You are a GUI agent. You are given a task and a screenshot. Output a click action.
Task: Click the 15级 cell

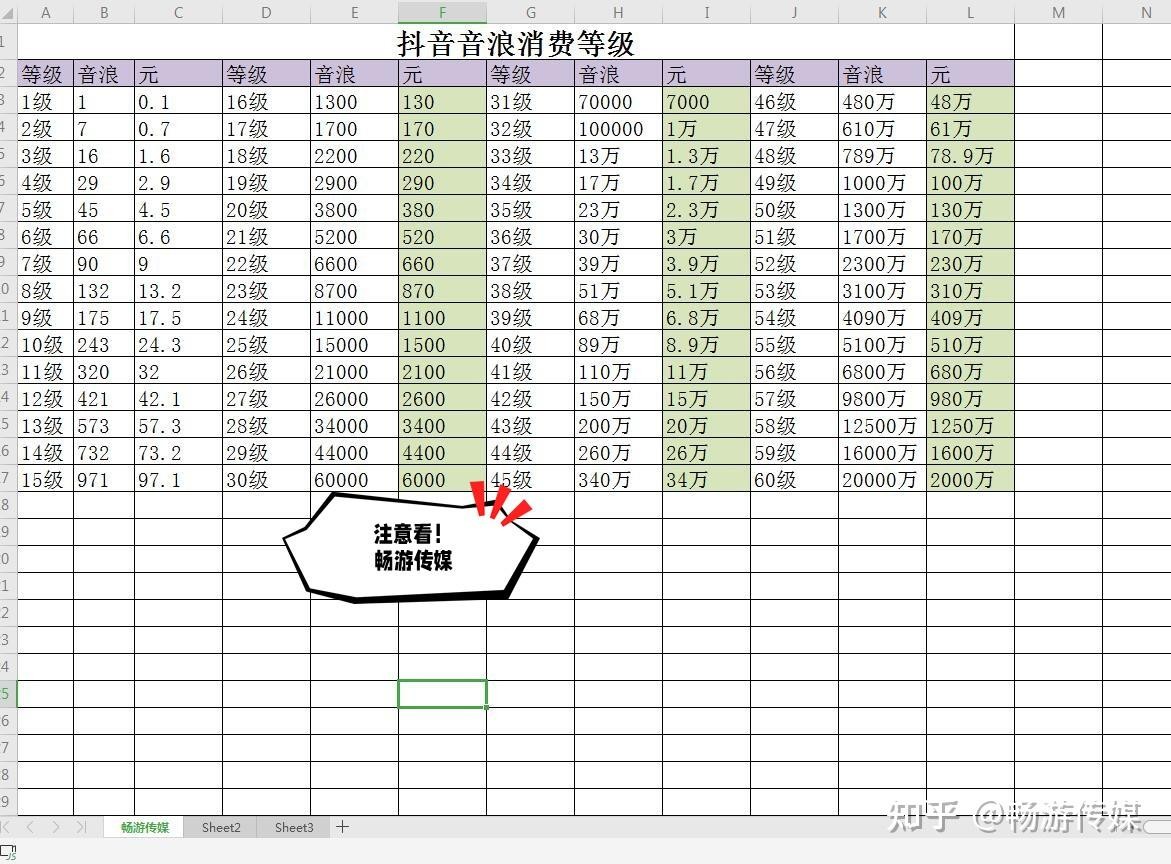coord(46,479)
